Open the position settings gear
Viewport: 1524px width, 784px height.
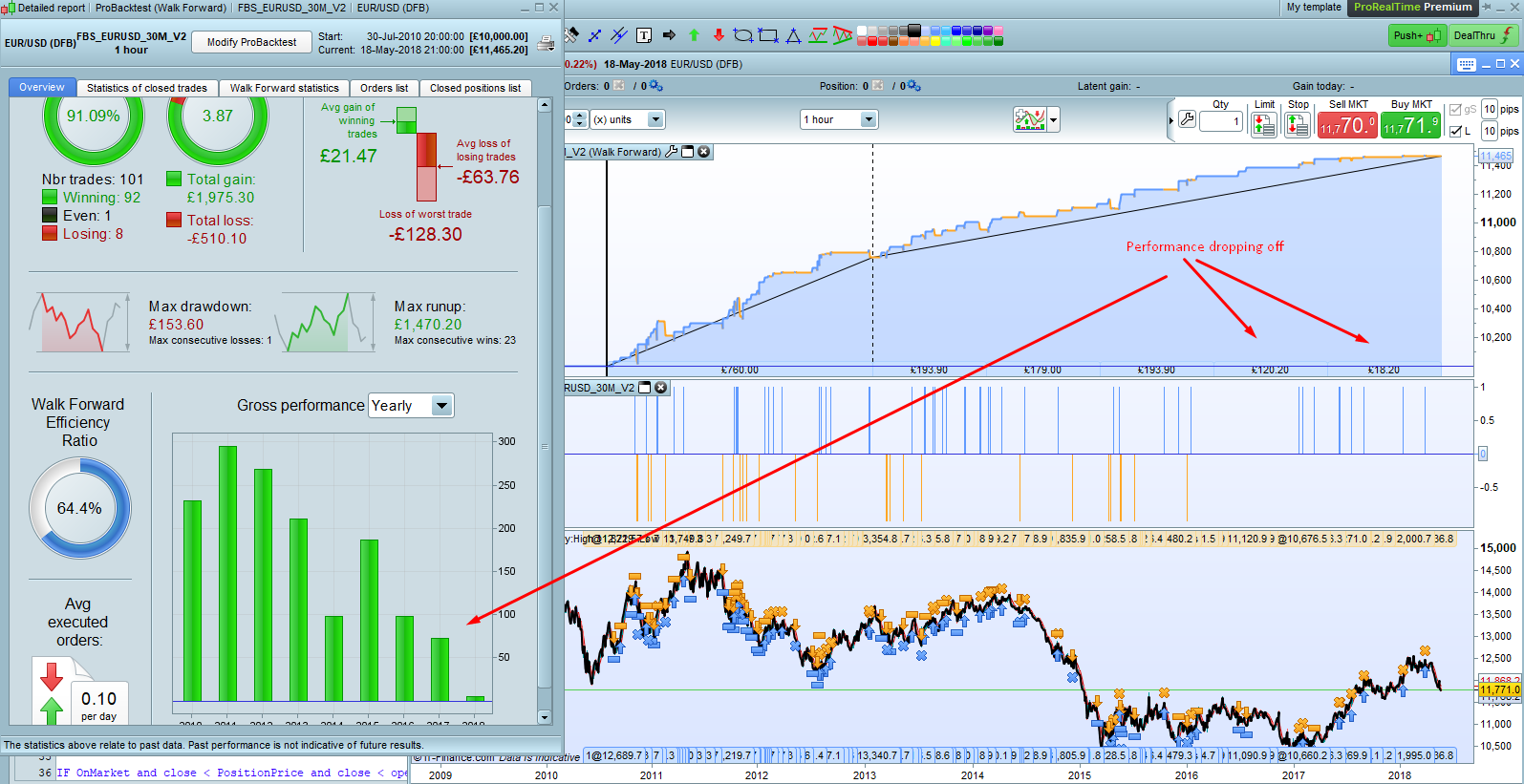click(x=914, y=86)
